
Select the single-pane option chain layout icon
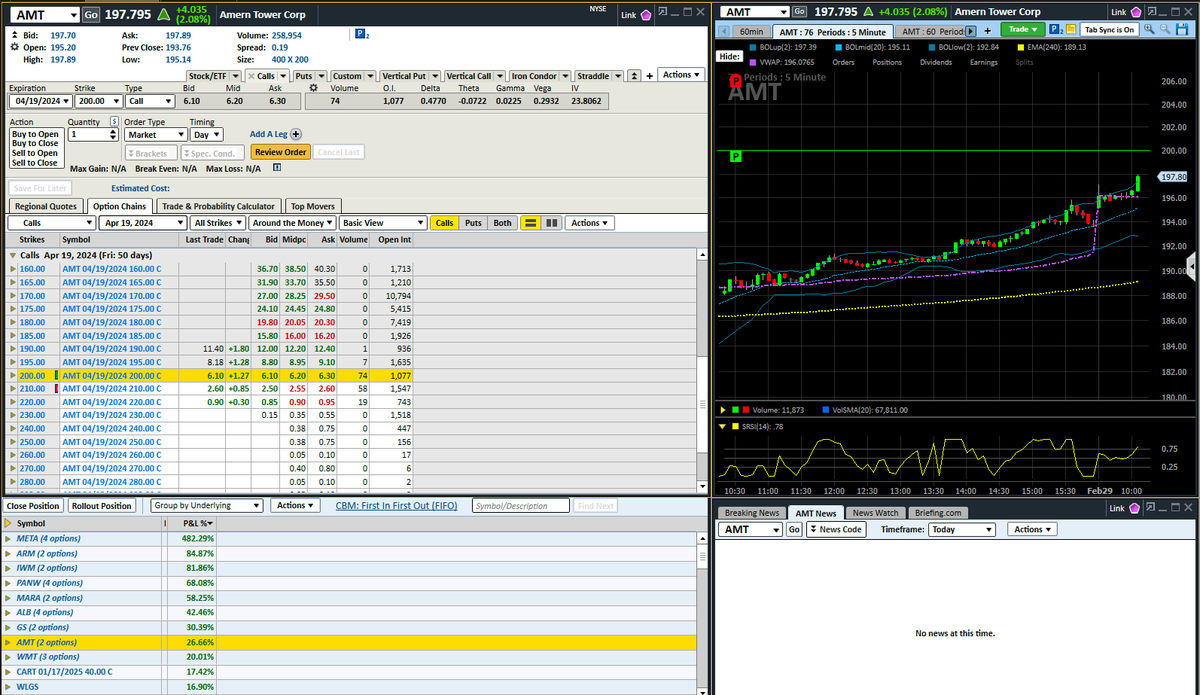click(x=531, y=223)
